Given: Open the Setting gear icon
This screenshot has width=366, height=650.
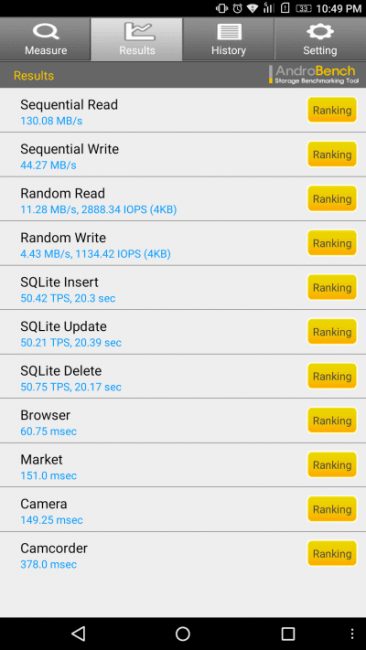Looking at the screenshot, I should click(320, 32).
